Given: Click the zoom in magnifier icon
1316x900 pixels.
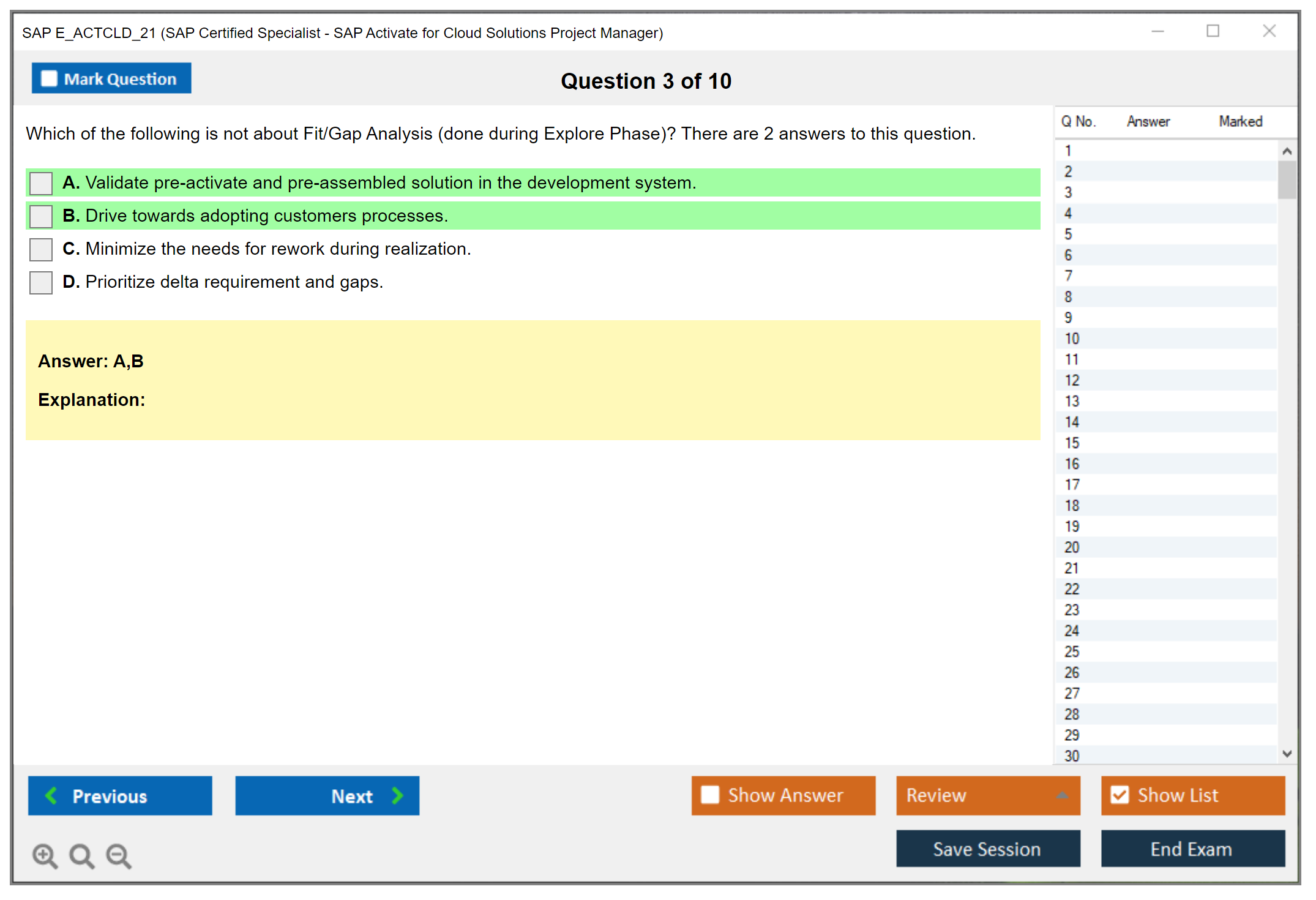Looking at the screenshot, I should (44, 855).
